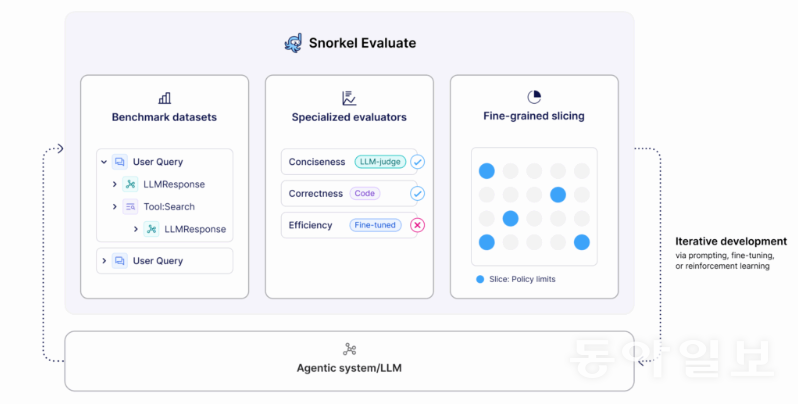Click the Iterative development heading
Viewport: 799px width, 405px height.
731,241
